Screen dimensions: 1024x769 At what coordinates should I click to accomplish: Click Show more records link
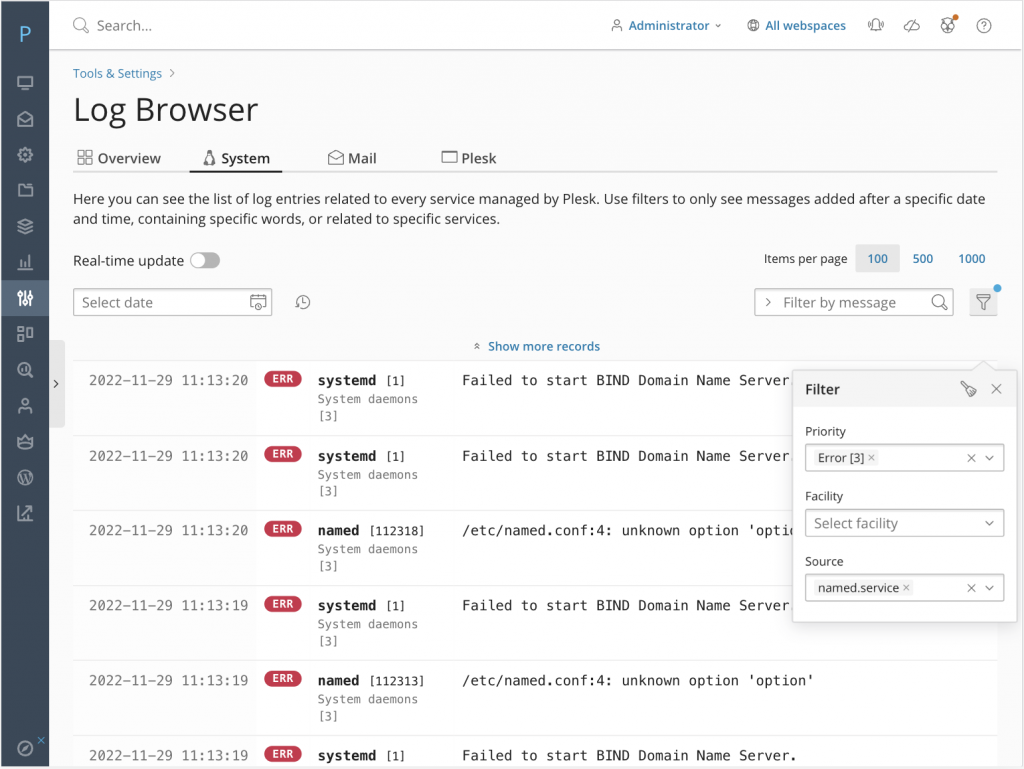[536, 346]
